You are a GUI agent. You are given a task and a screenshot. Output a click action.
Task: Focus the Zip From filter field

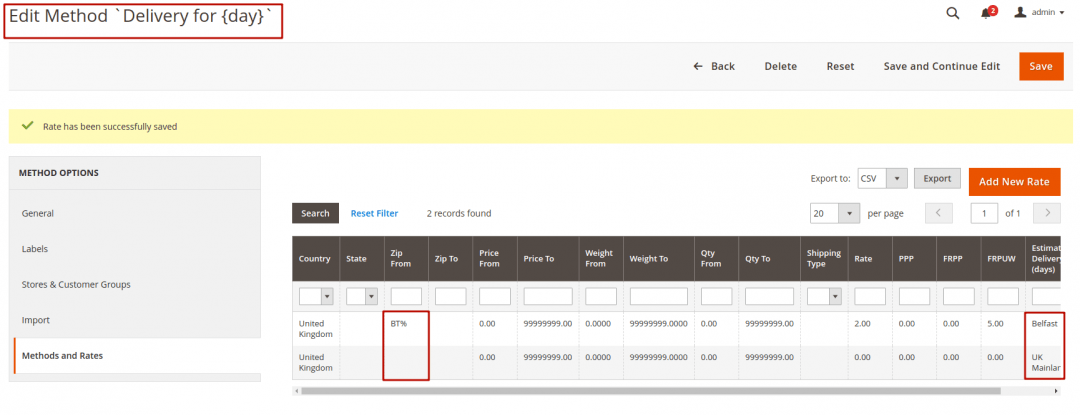tap(406, 297)
